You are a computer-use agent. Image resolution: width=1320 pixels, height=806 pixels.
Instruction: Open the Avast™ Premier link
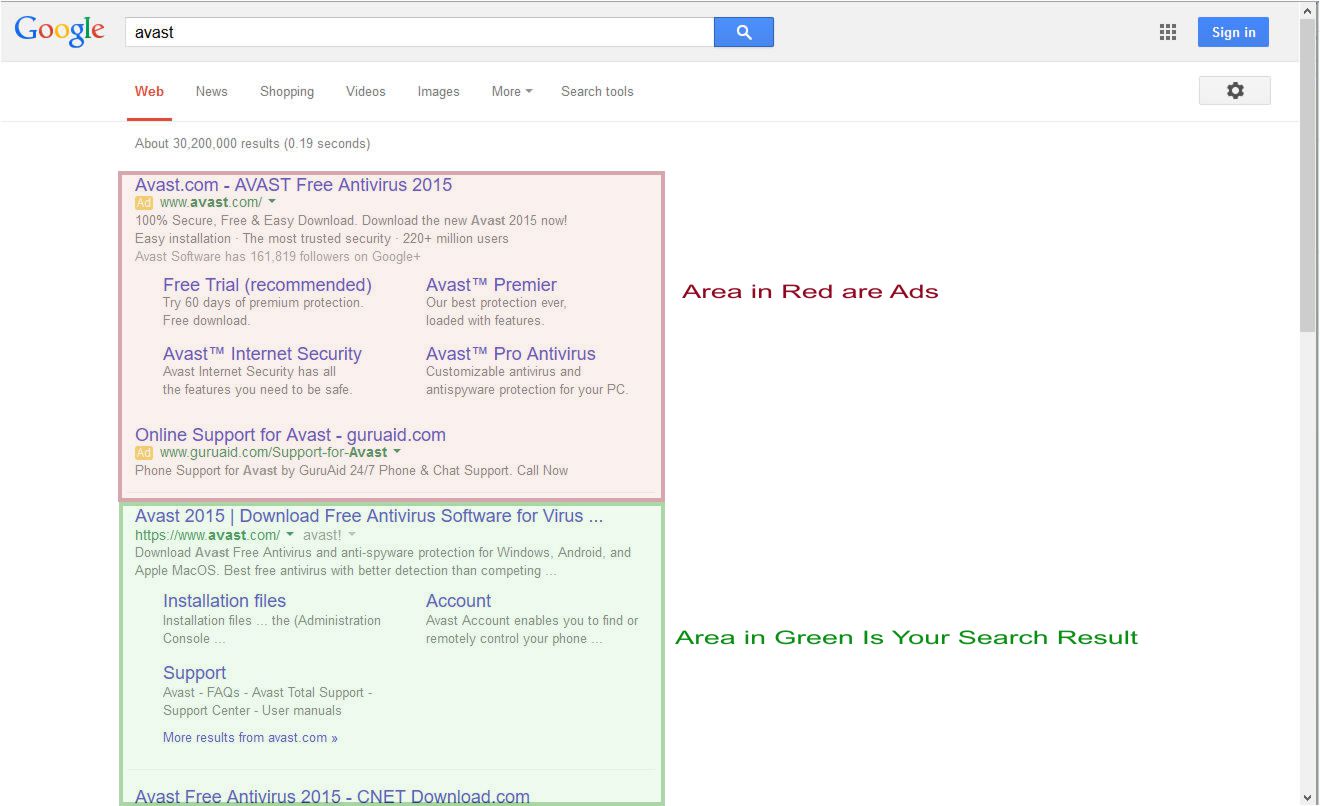point(491,285)
